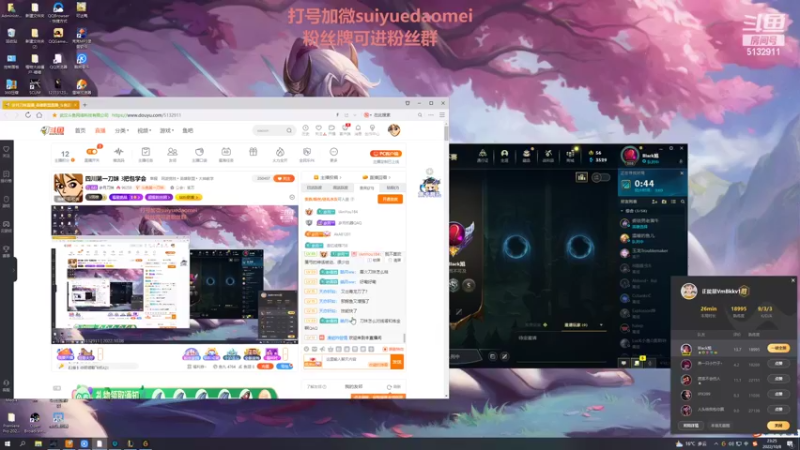Viewport: 800px width, 450px height.
Task: Open the friends icon in streamer toolbar
Action: [x=172, y=152]
